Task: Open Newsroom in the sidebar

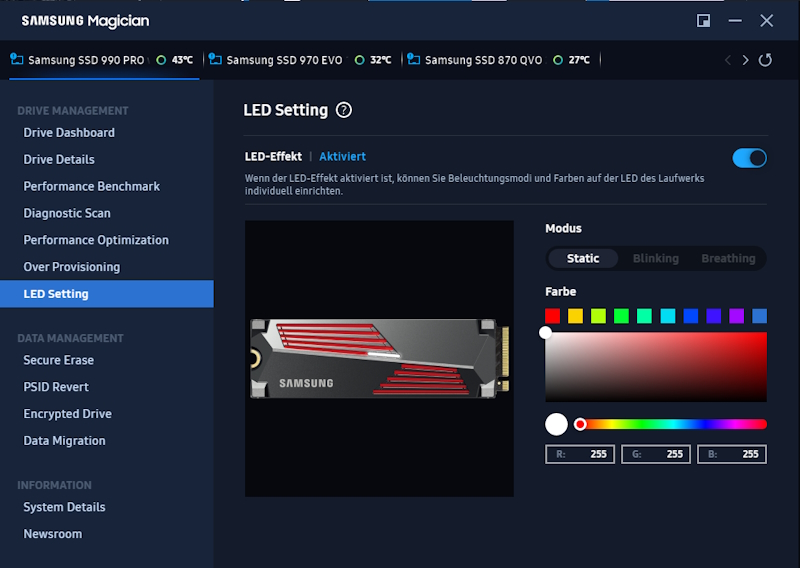Action: click(53, 534)
